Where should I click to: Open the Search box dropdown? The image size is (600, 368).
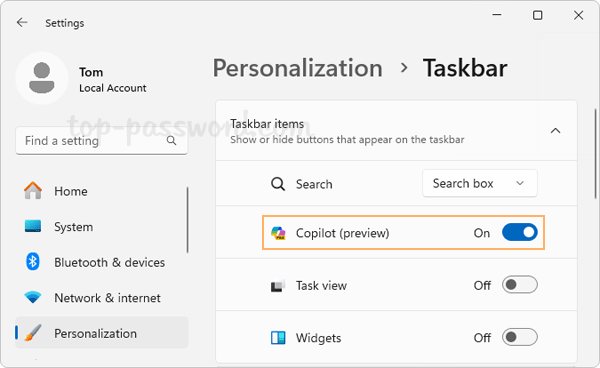click(x=480, y=184)
